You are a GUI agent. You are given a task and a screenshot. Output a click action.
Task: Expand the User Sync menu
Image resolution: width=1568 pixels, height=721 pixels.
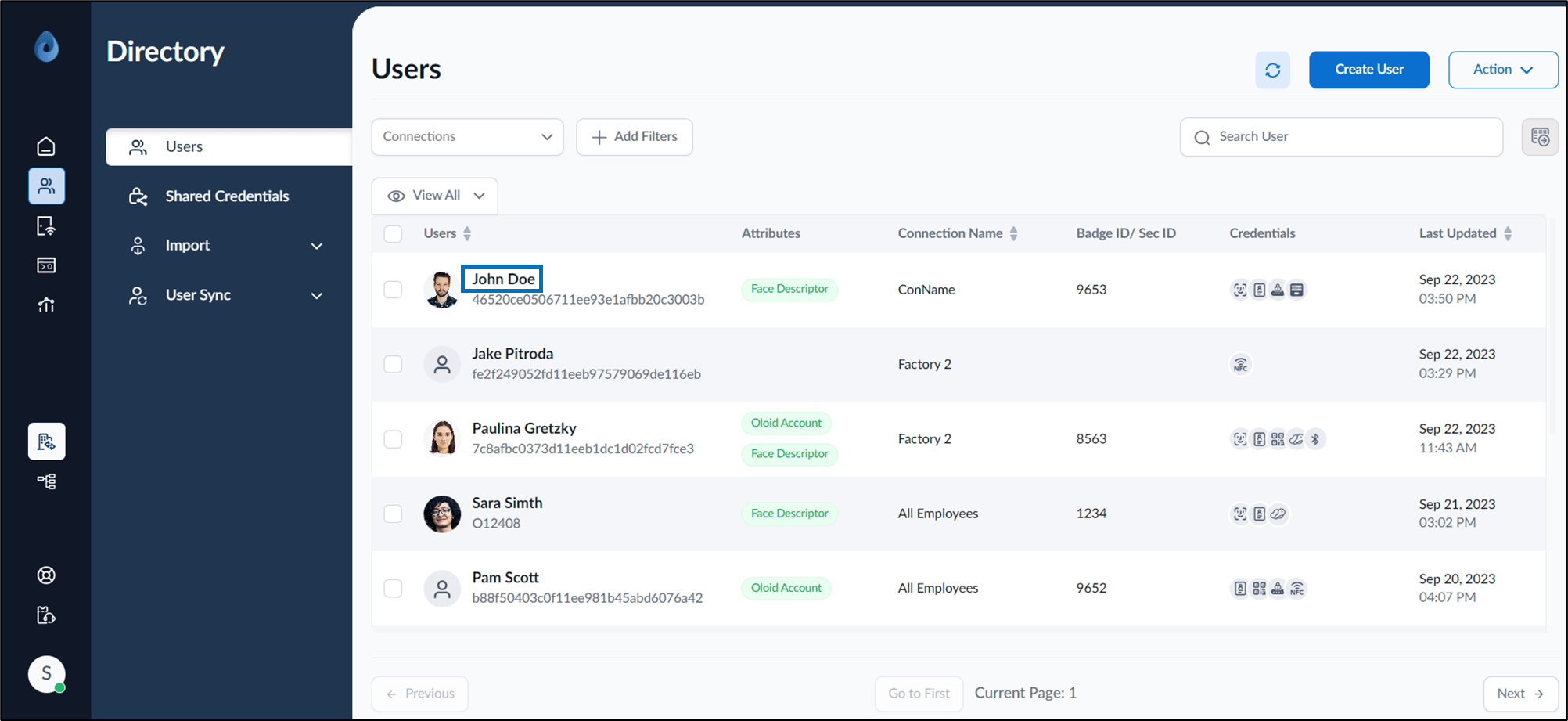click(225, 295)
